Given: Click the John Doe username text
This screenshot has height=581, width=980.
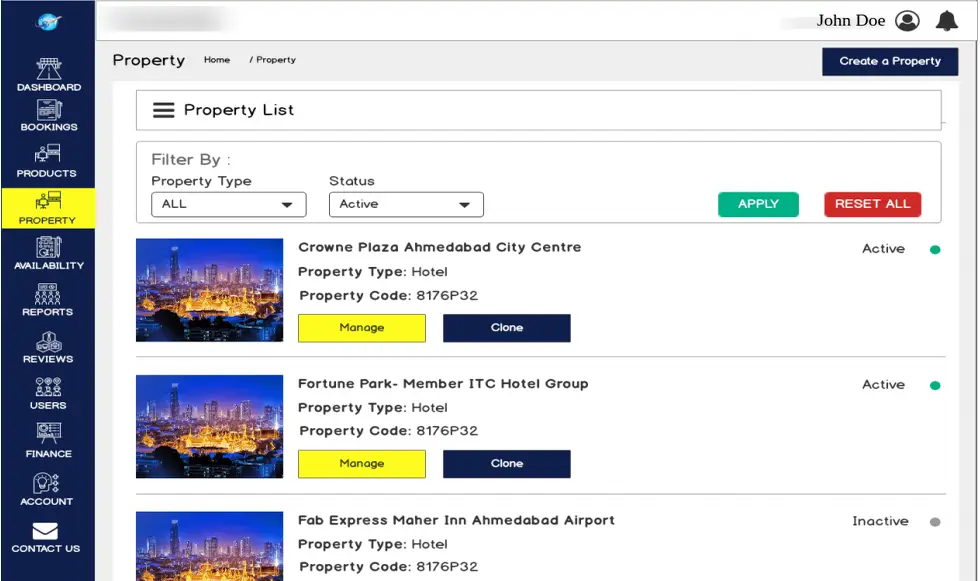Looking at the screenshot, I should point(851,21).
